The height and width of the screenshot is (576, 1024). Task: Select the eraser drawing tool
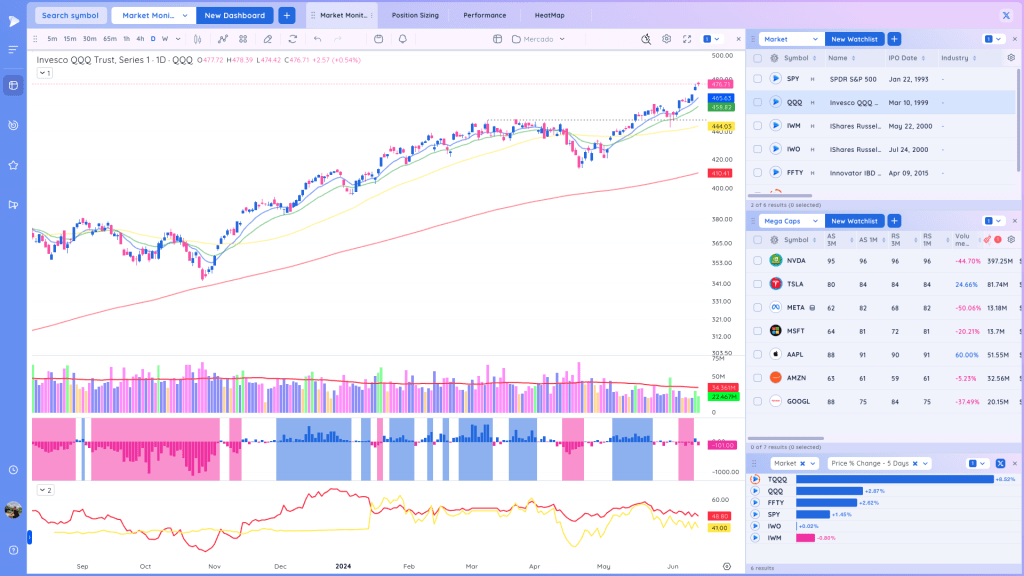[268, 39]
